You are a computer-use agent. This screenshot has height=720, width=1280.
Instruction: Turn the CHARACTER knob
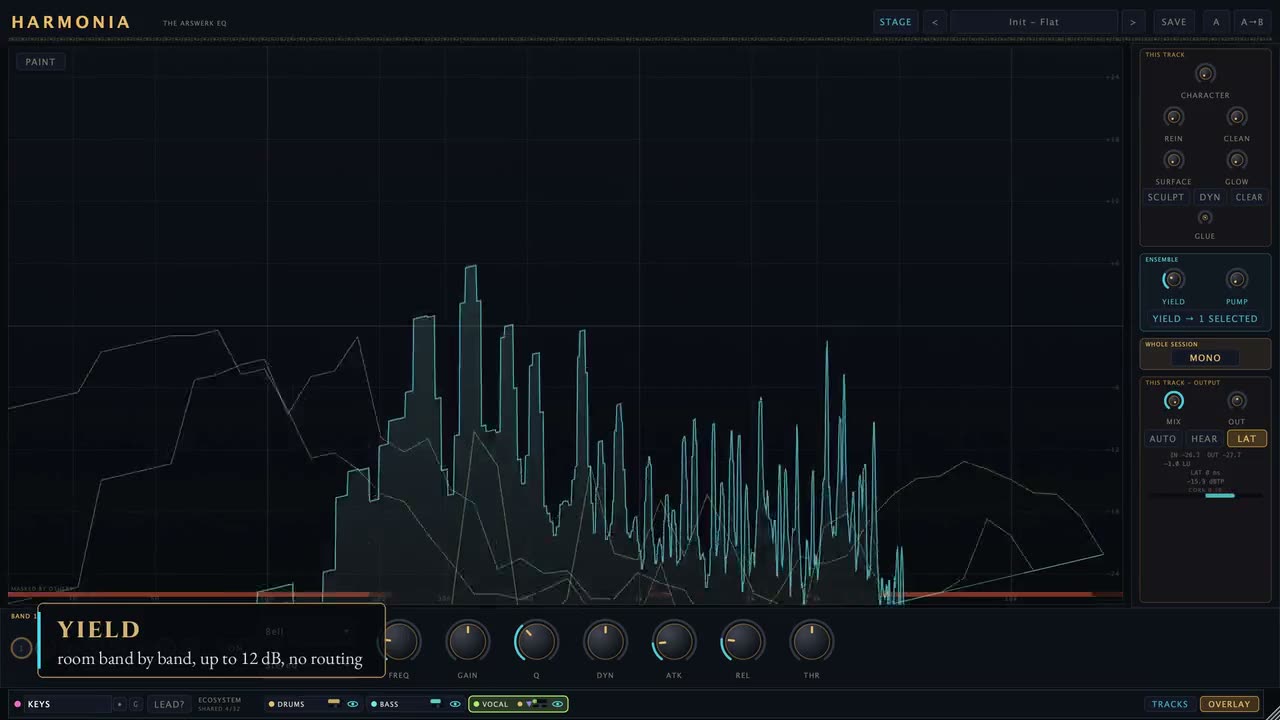[x=1205, y=73]
